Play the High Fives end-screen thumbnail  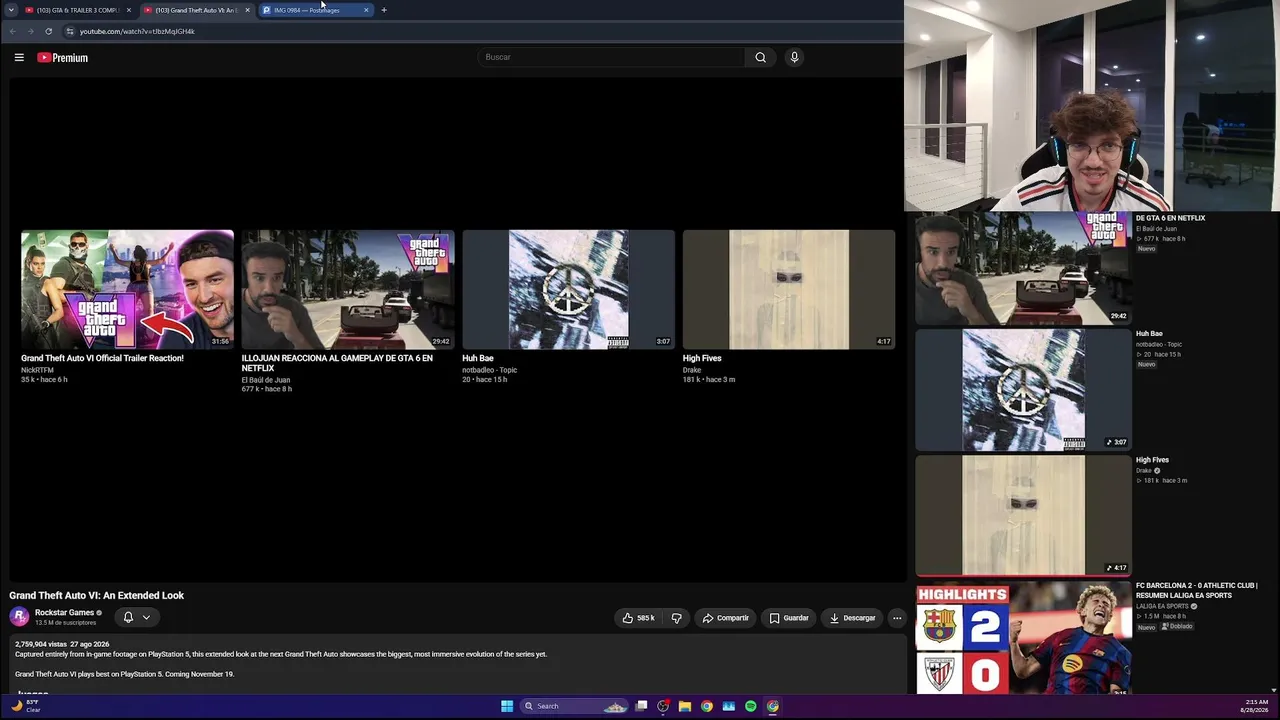[x=789, y=289]
